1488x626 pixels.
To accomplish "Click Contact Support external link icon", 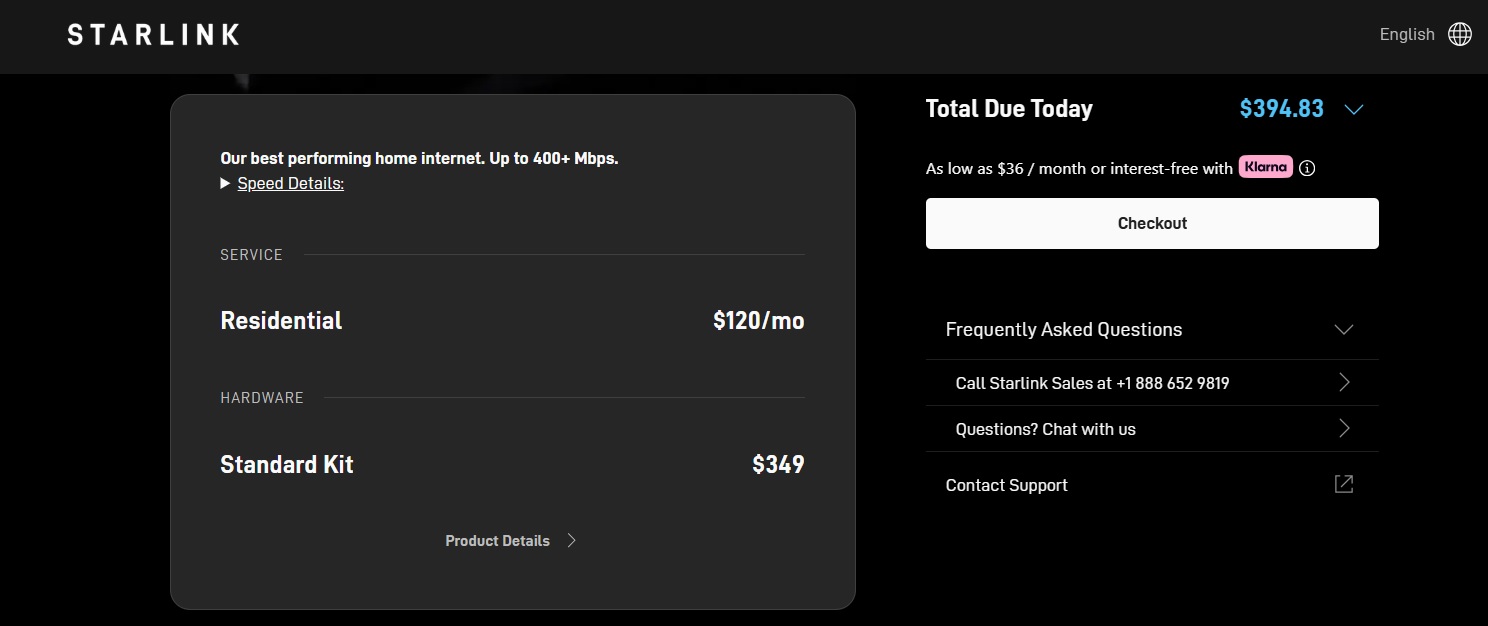I will click(1344, 485).
